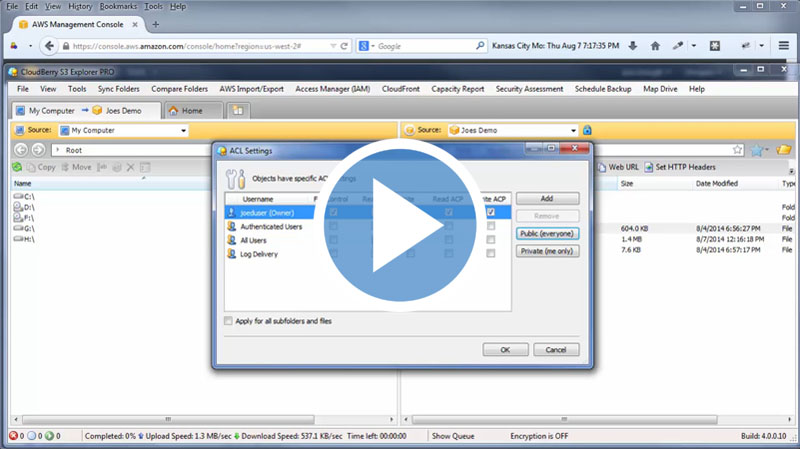Toggle Write ACP checkbox for Joeduser owner
This screenshot has height=449, width=800.
[x=490, y=212]
